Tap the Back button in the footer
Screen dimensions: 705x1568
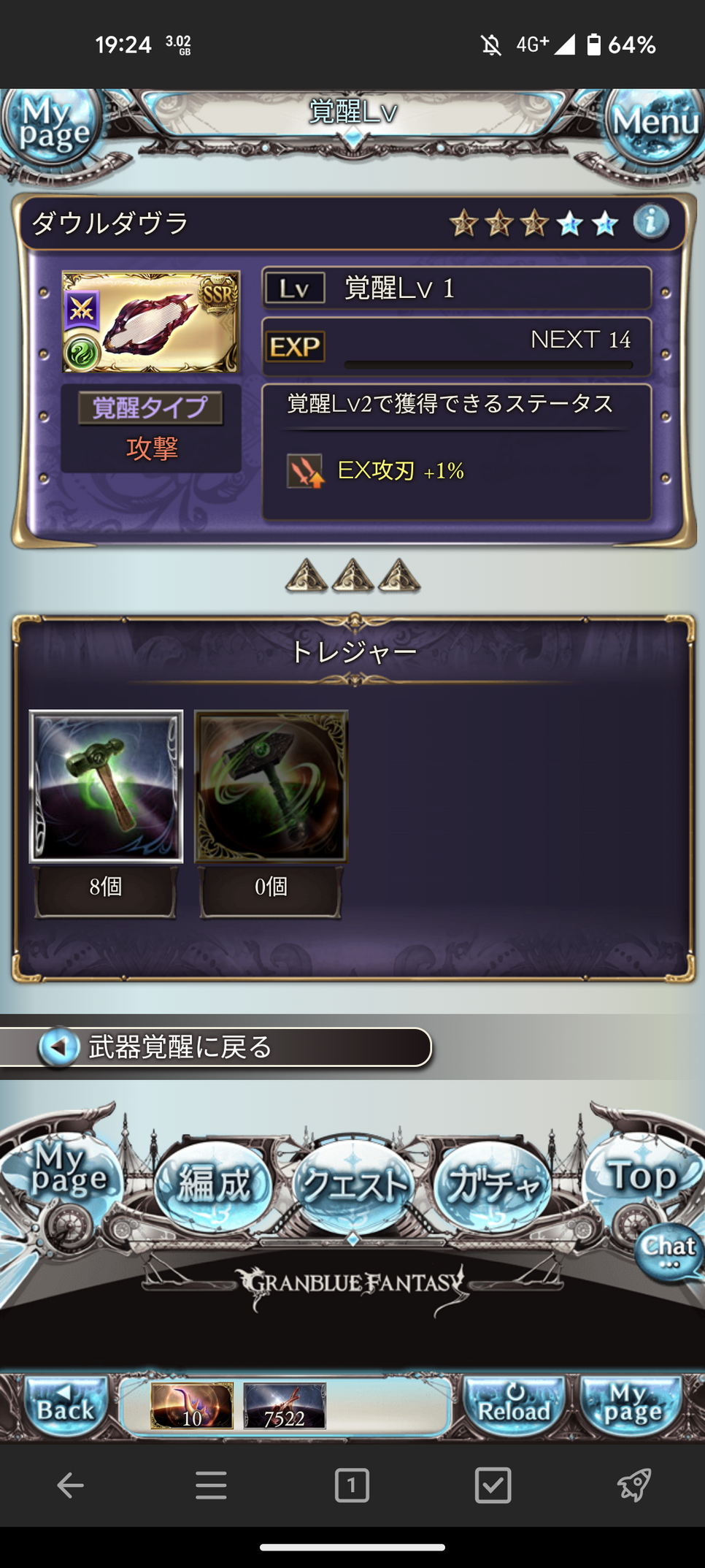coord(66,1405)
